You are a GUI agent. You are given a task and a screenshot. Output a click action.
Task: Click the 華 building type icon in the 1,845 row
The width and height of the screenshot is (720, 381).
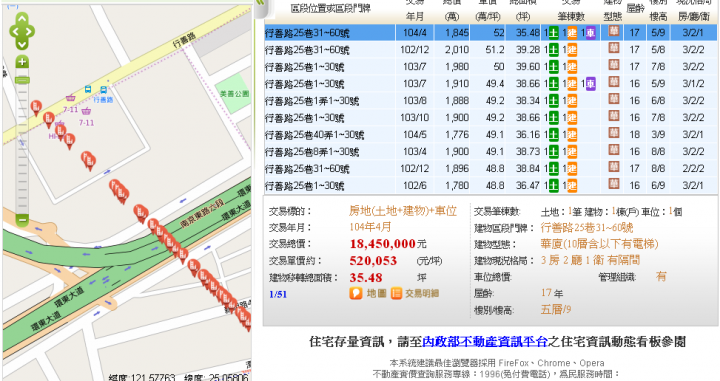613,31
